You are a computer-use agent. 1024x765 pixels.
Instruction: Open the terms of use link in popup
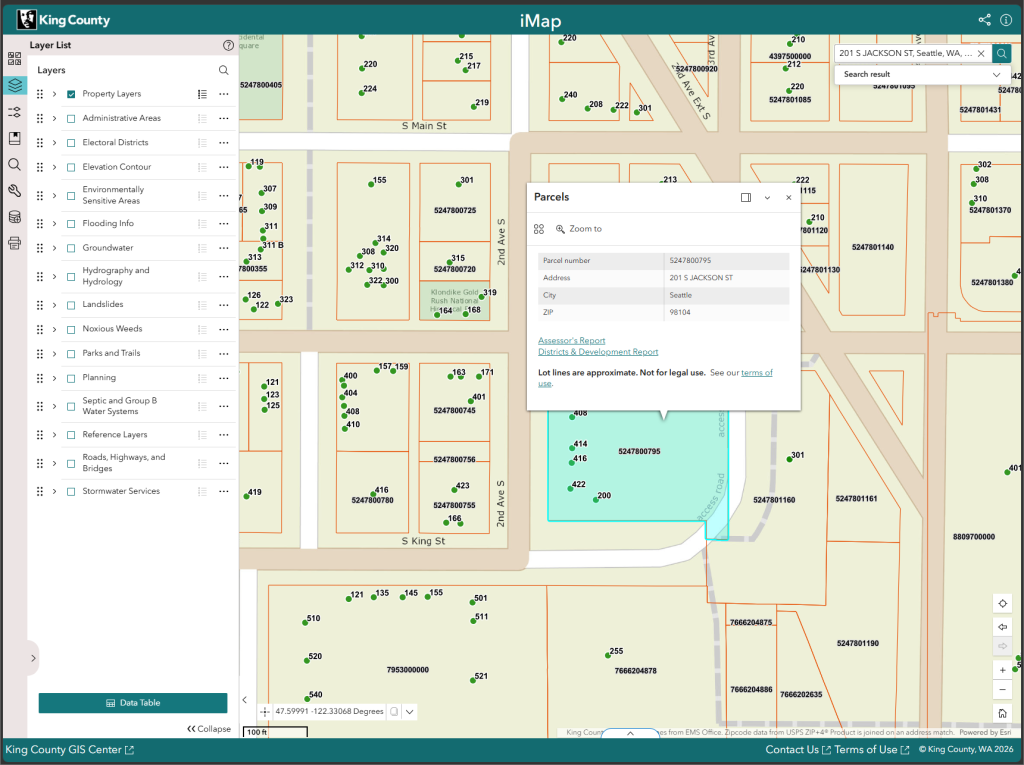coord(756,372)
